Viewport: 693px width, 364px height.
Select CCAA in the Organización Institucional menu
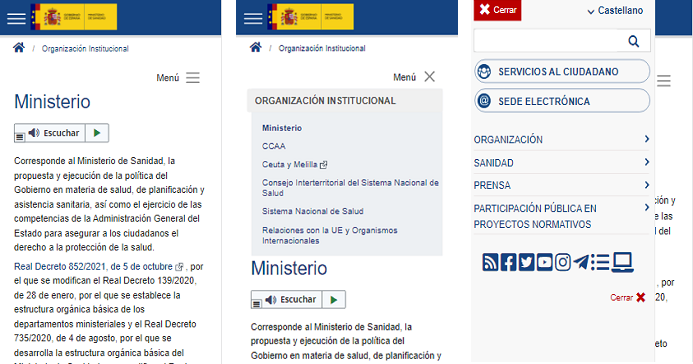pyautogui.click(x=274, y=146)
